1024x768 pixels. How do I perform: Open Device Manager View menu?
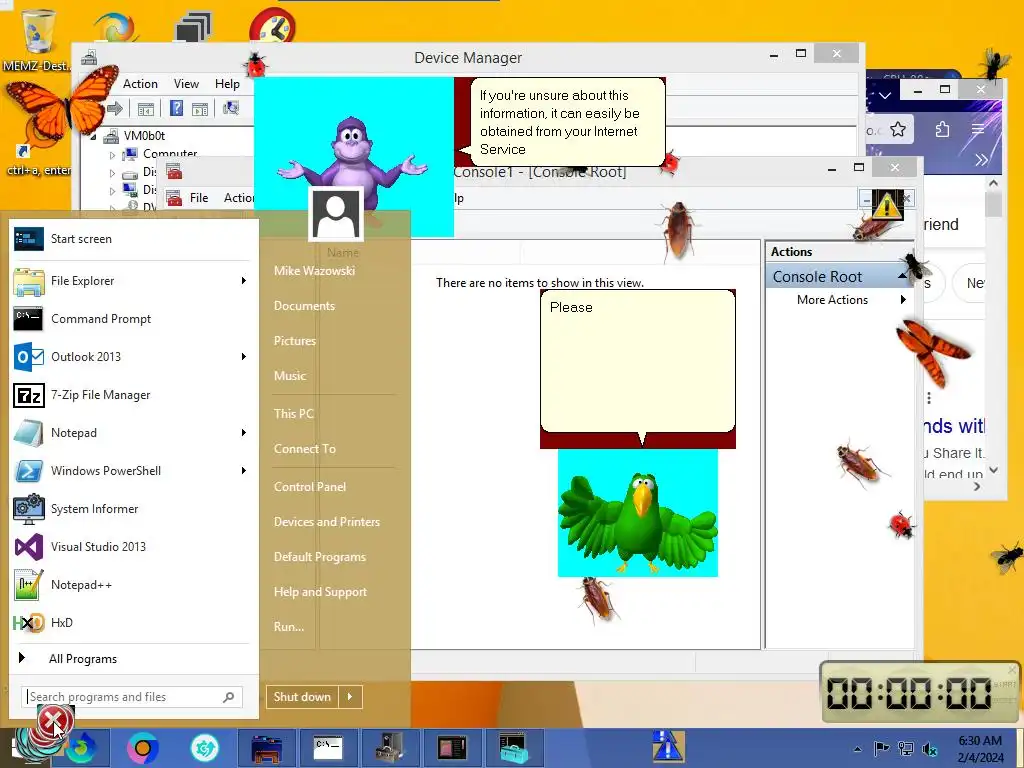186,84
